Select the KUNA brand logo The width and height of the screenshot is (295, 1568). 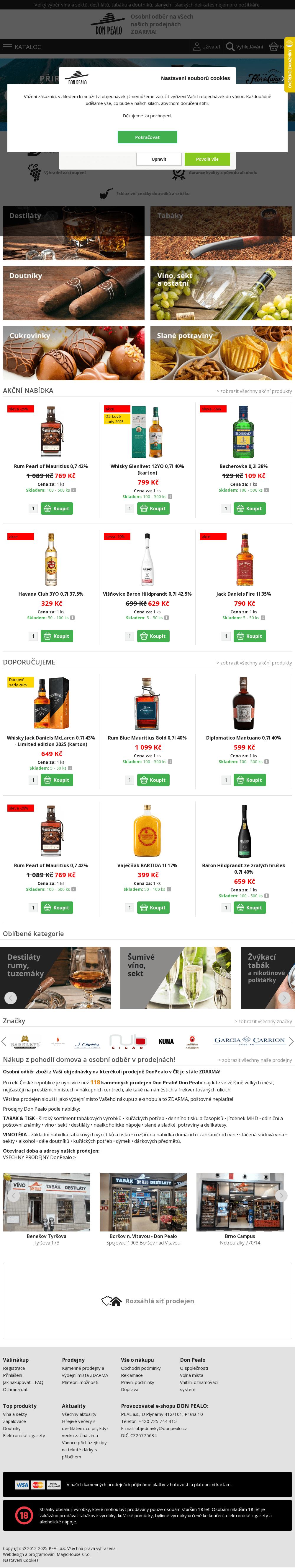point(166,1041)
